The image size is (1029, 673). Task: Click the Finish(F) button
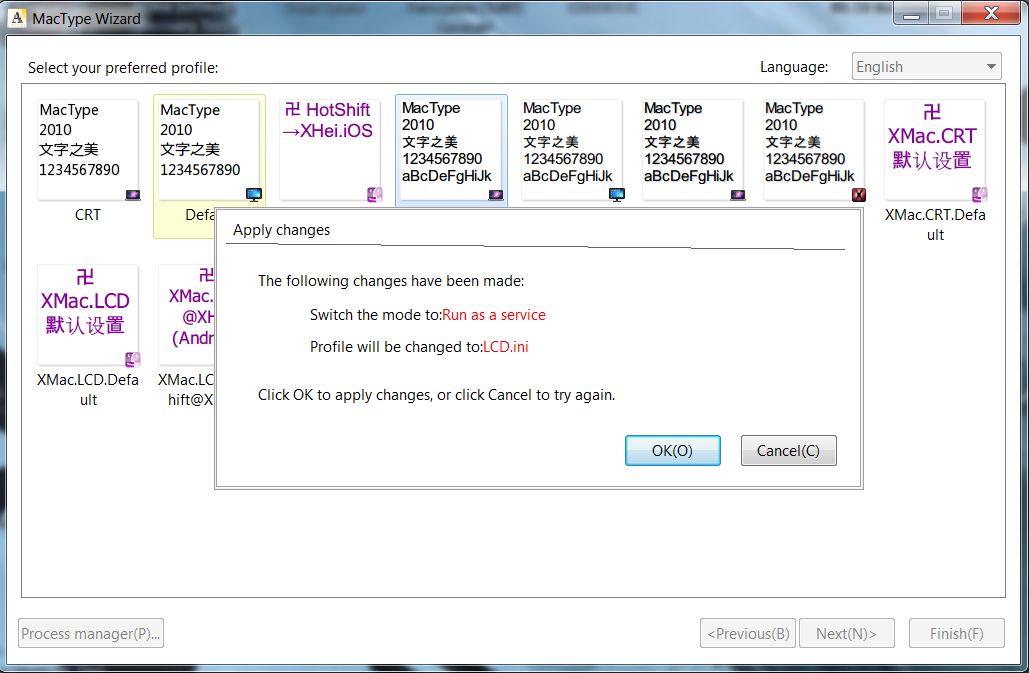tap(956, 633)
